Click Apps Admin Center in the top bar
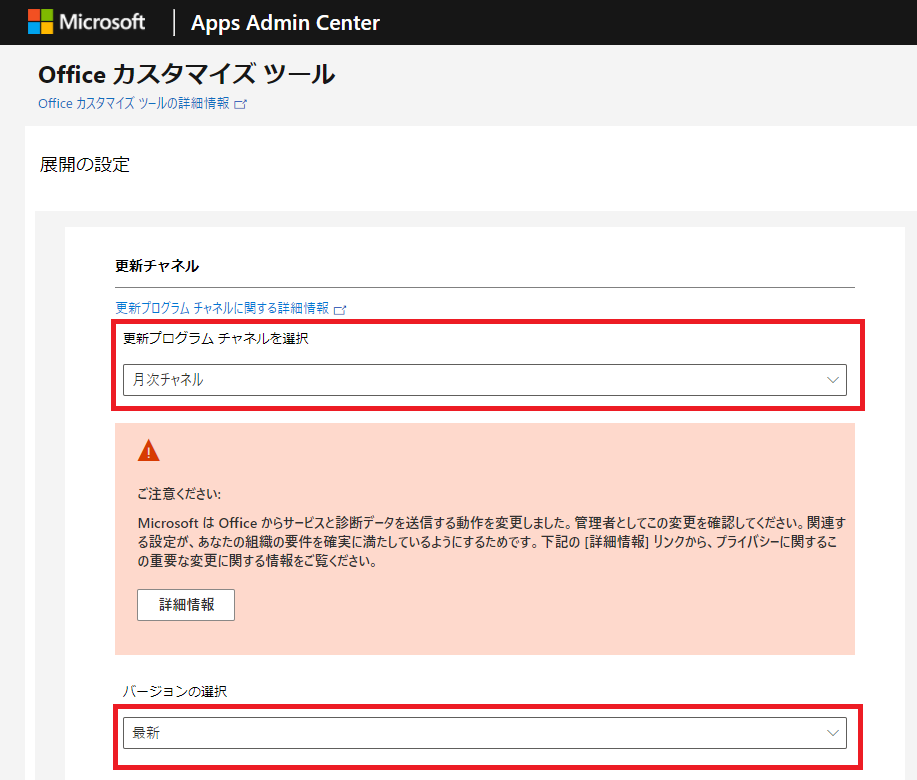This screenshot has width=917, height=780. (x=285, y=22)
